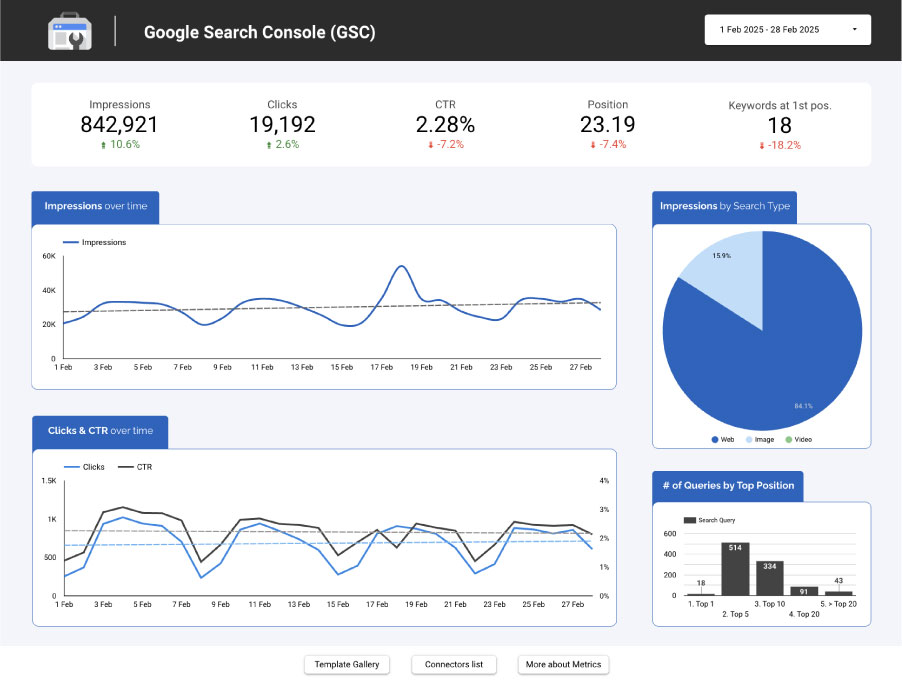Click the green up arrow beside 10.6%
The image size is (902, 686).
[x=104, y=145]
